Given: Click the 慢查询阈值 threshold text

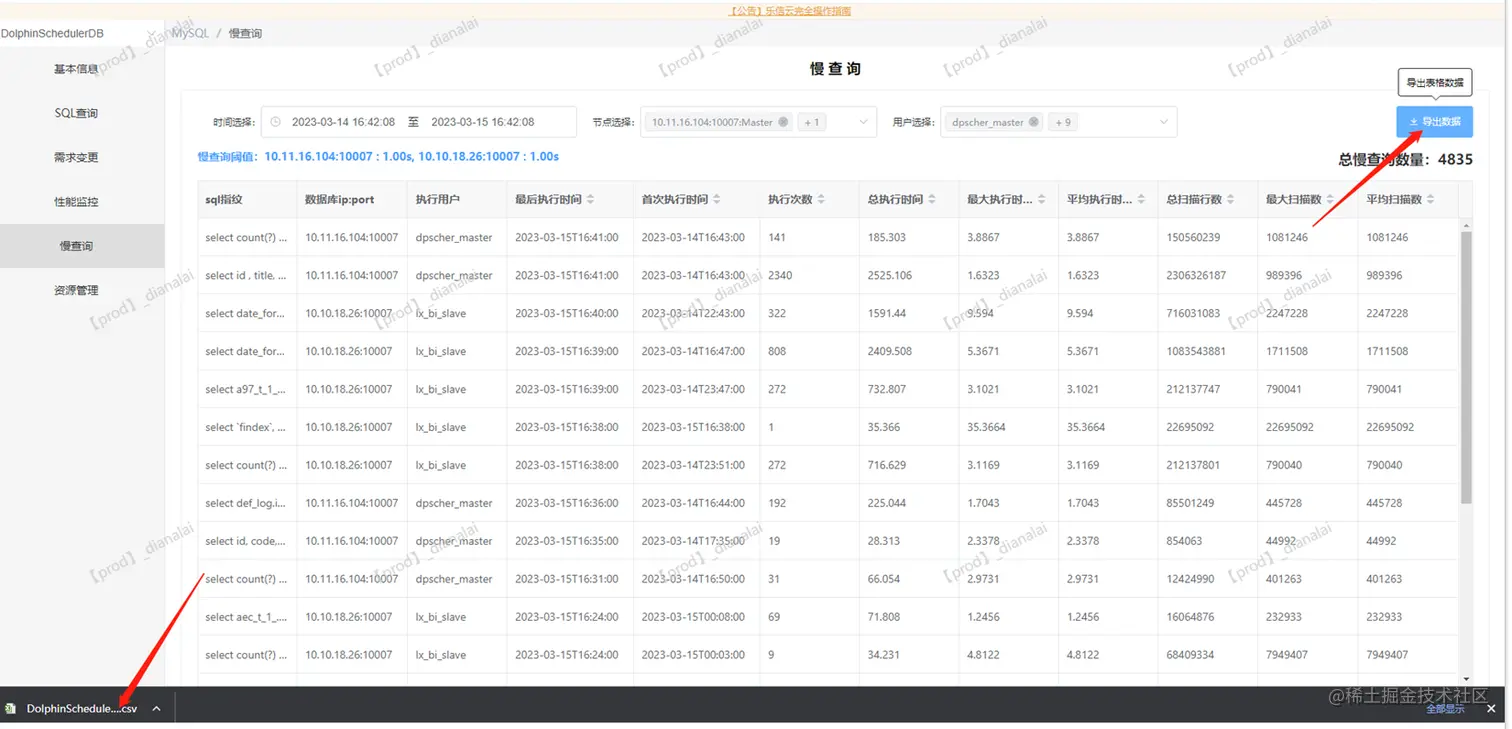Looking at the screenshot, I should tap(378, 157).
